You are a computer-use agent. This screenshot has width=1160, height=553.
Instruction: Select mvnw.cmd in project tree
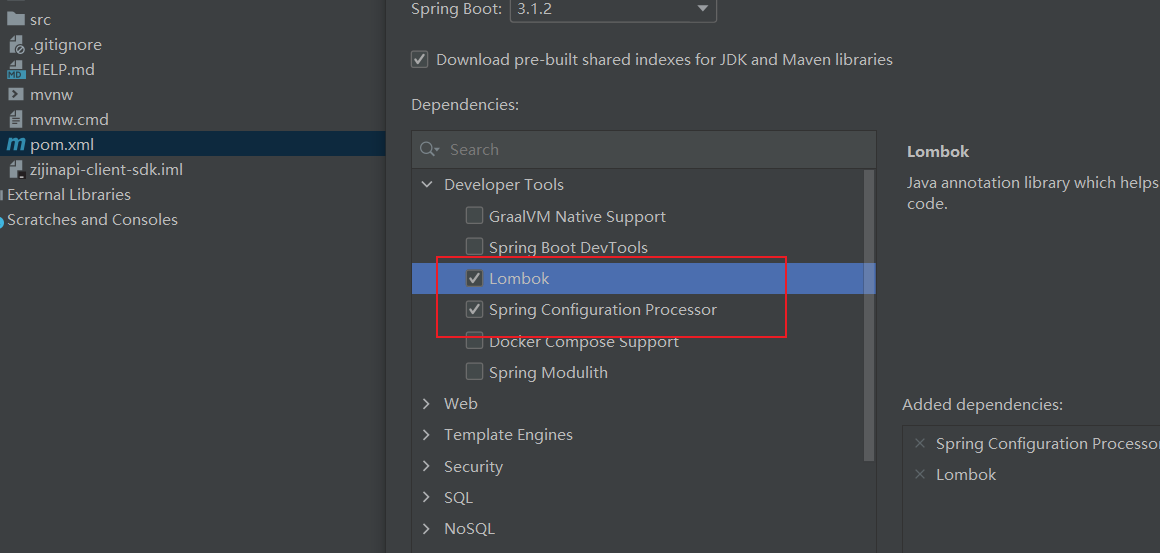[x=70, y=119]
